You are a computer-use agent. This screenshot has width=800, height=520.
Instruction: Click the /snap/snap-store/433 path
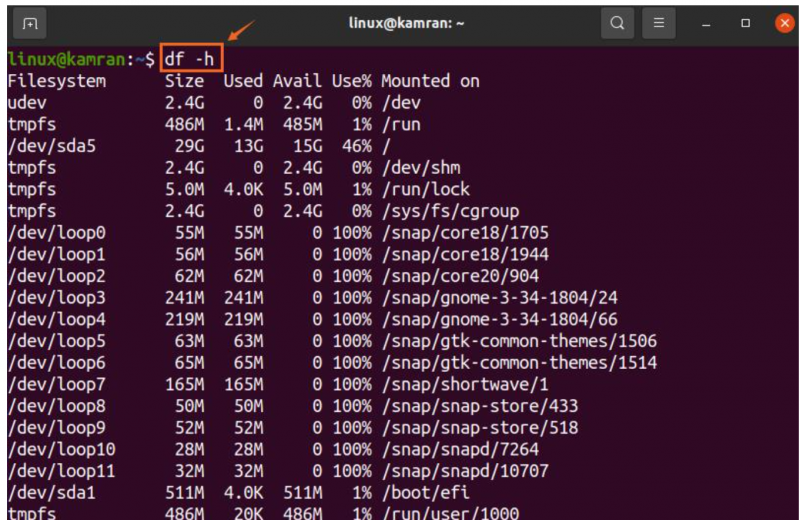point(480,407)
